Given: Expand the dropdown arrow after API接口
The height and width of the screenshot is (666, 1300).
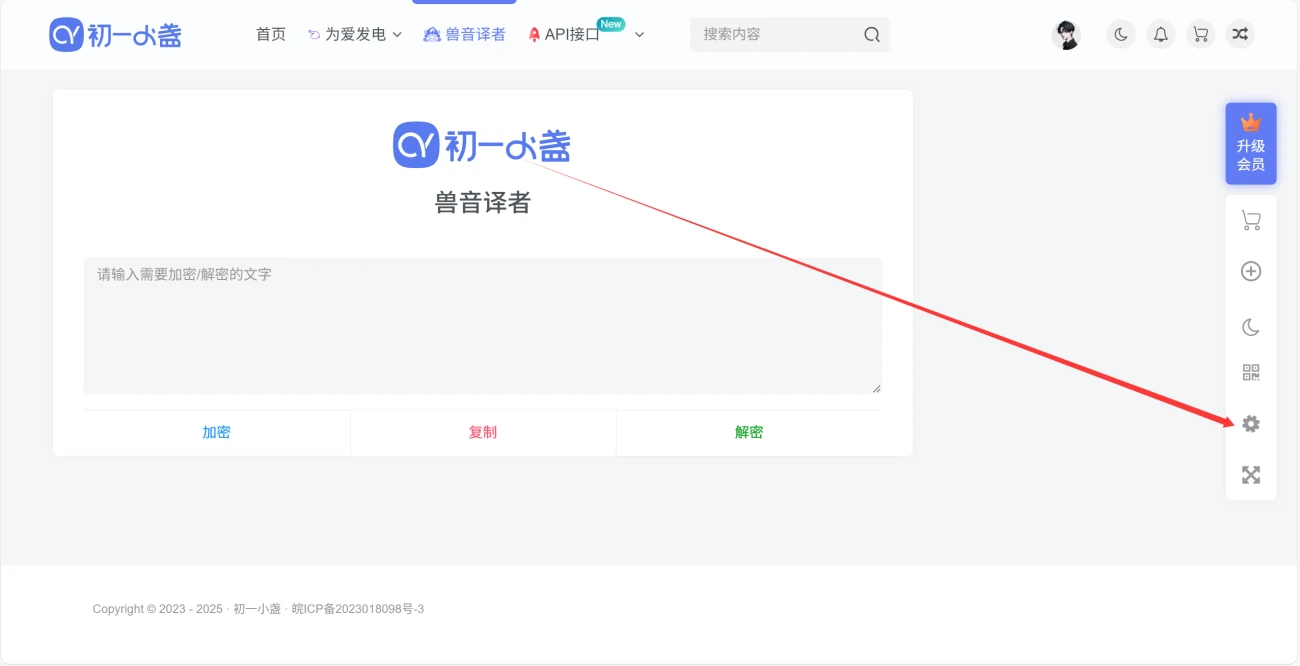Looking at the screenshot, I should [640, 35].
